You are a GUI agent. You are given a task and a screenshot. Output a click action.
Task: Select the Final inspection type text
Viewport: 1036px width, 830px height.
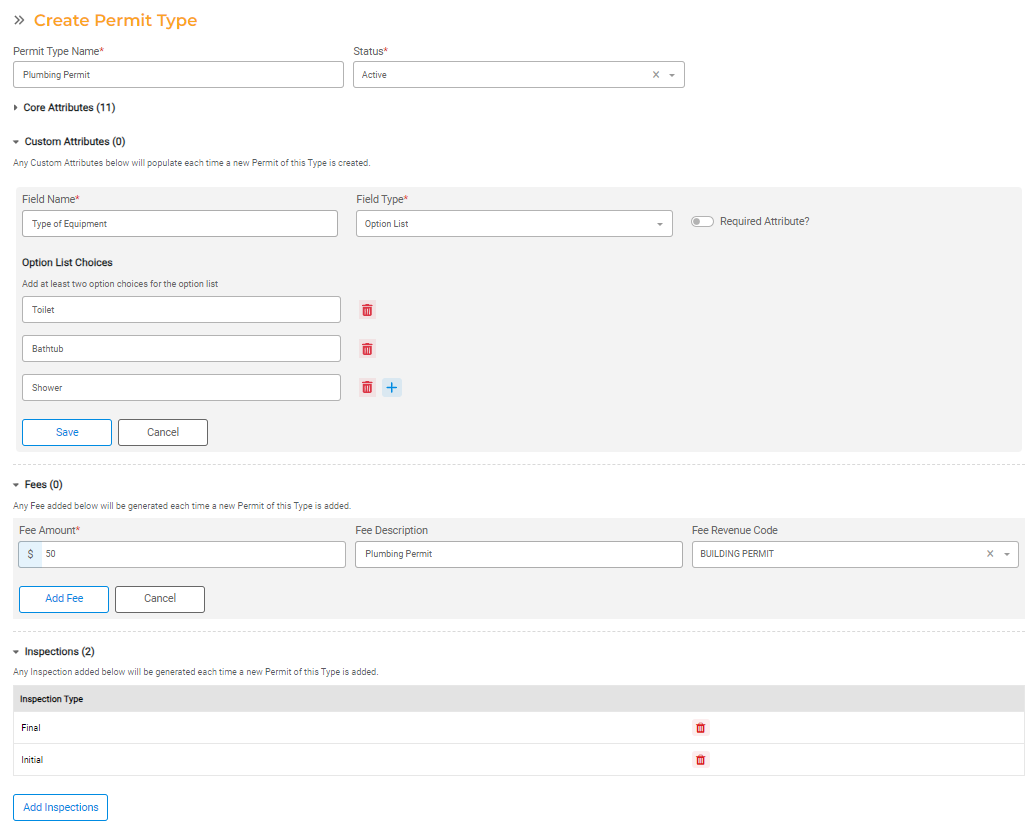tap(31, 728)
